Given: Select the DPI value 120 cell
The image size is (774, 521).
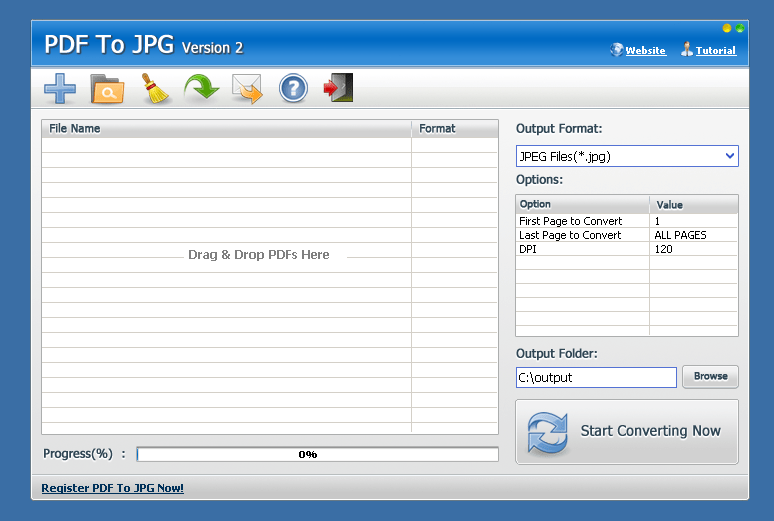Looking at the screenshot, I should point(693,249).
